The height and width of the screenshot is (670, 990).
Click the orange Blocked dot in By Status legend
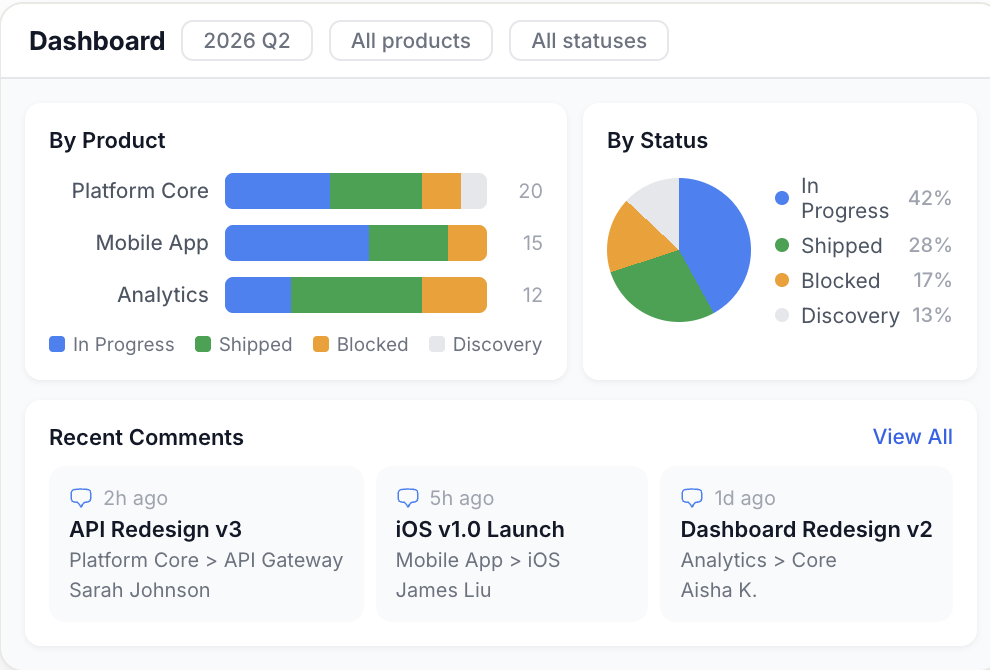pos(780,281)
